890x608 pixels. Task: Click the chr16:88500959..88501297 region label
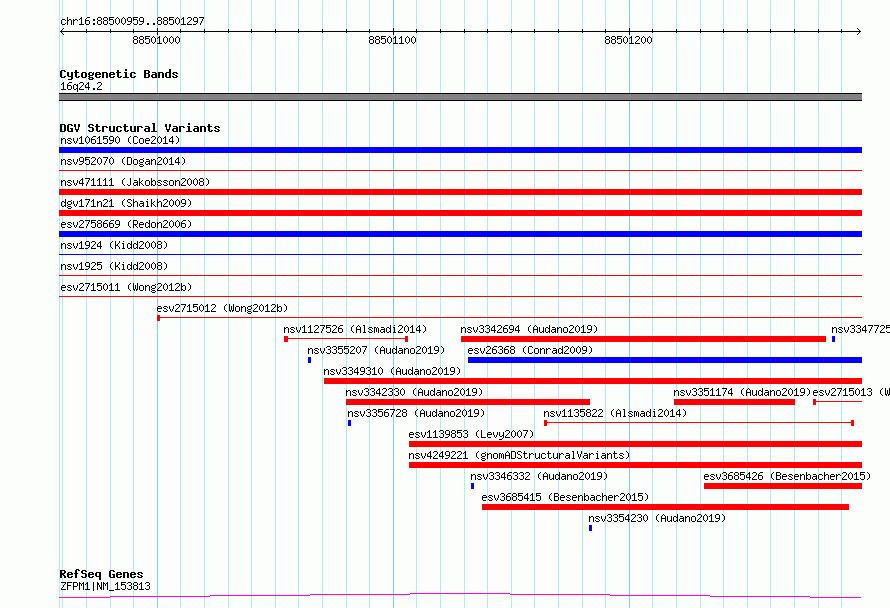coord(132,22)
